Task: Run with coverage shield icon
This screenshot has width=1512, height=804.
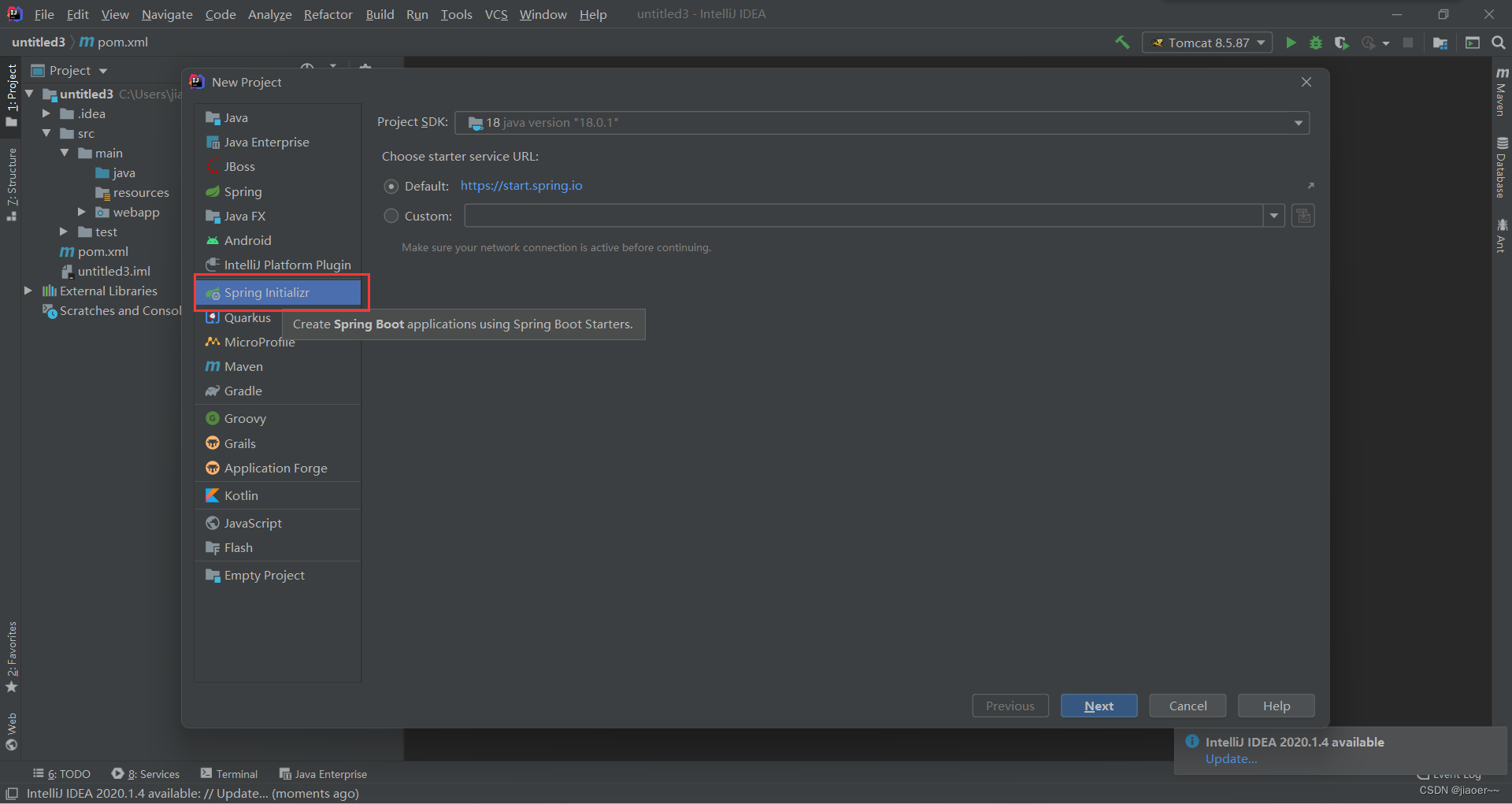Action: click(1341, 43)
